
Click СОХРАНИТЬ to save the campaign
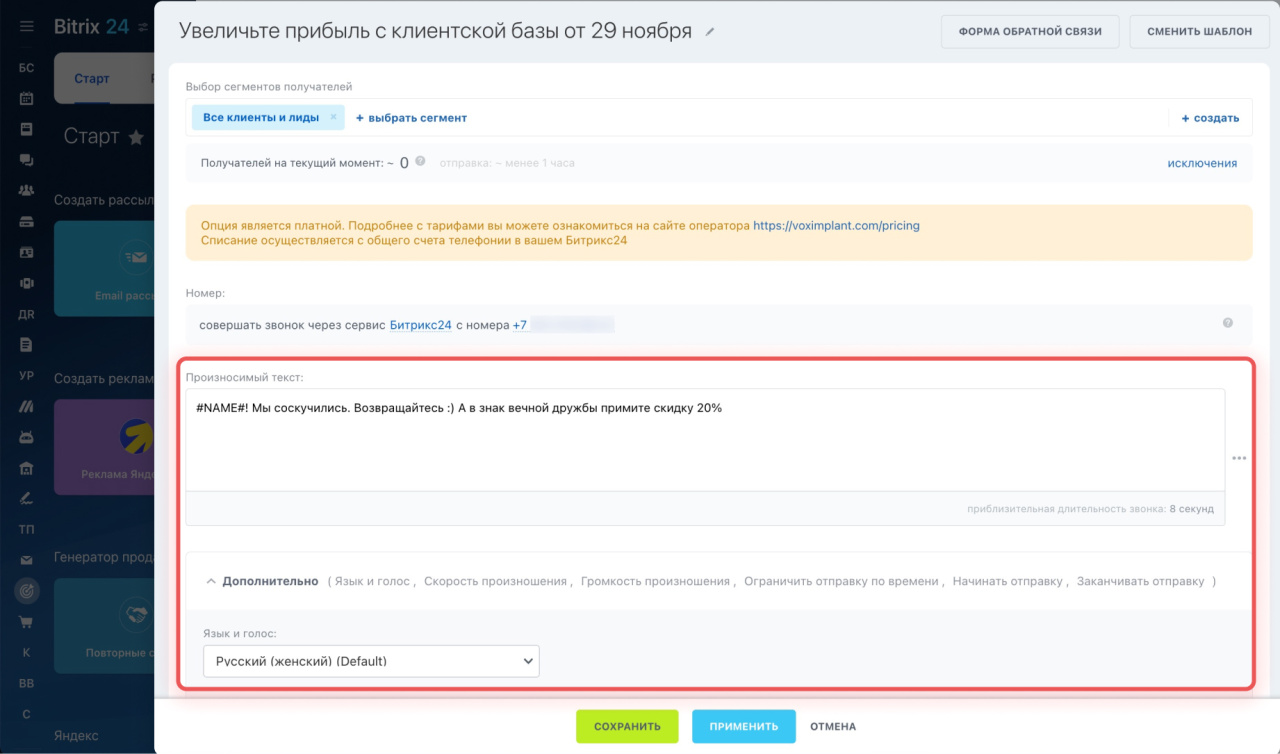pos(627,726)
